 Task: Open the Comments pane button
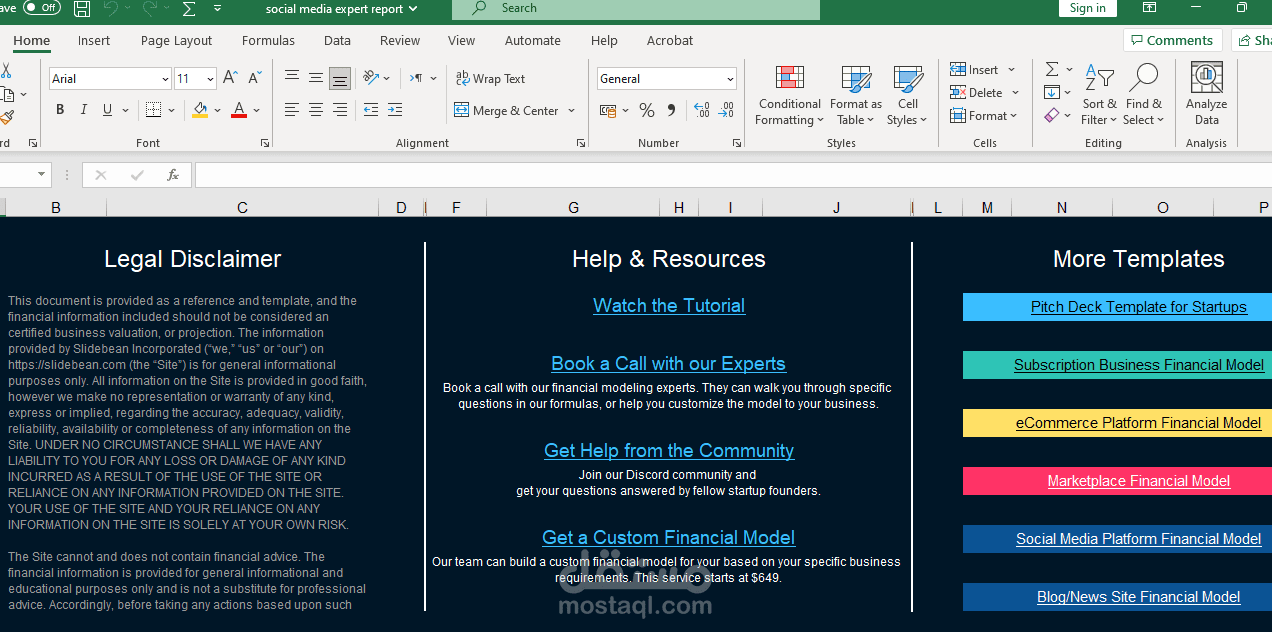(x=1173, y=40)
